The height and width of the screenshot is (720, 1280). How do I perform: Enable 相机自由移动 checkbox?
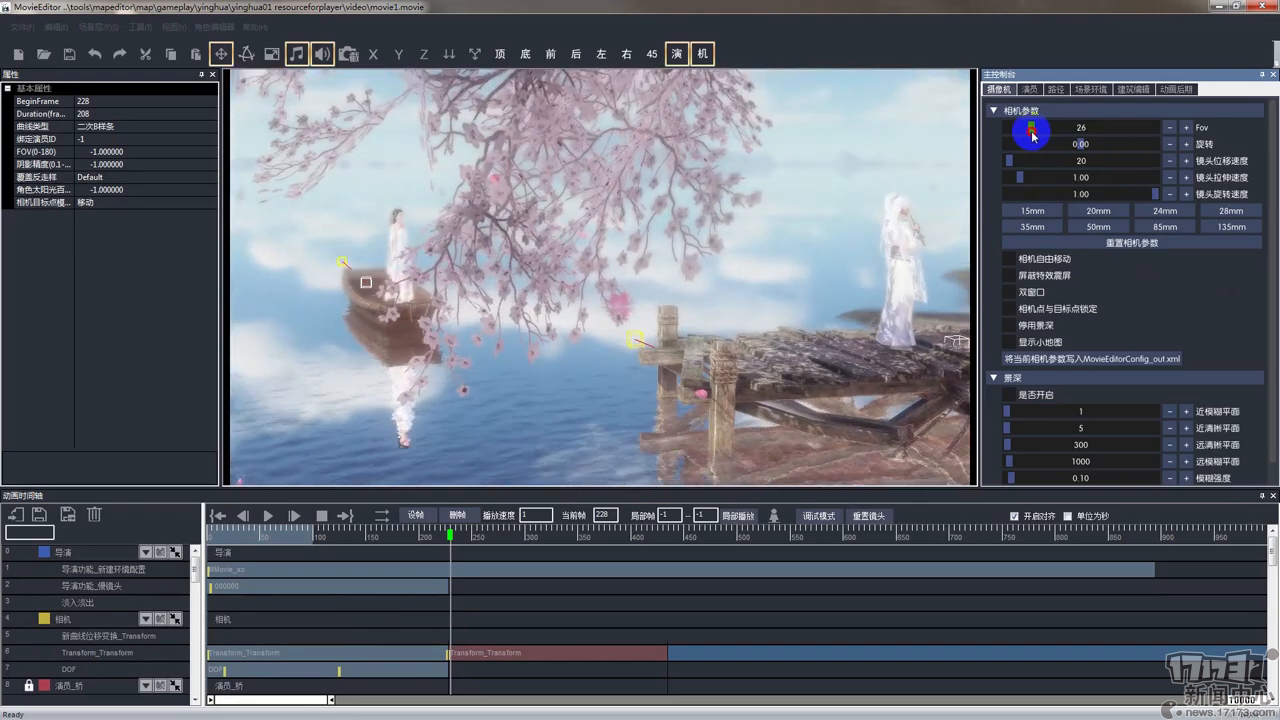[x=1008, y=259]
